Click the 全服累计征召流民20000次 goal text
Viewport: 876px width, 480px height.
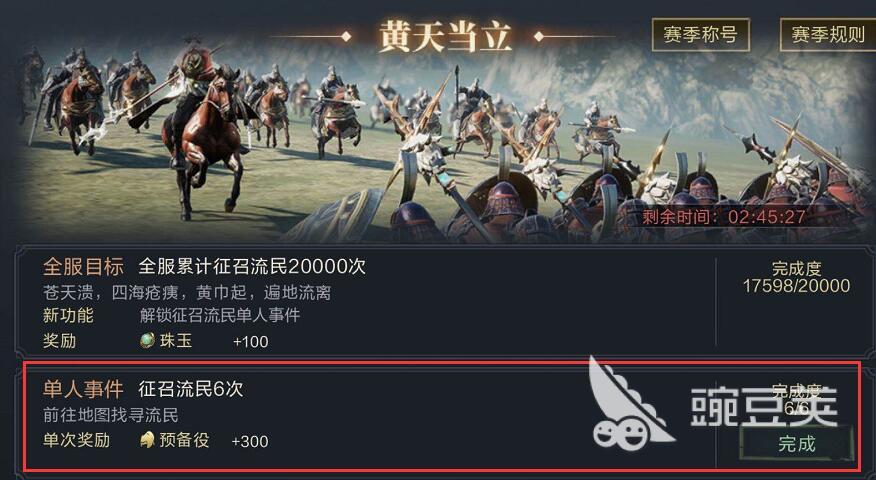coord(252,267)
